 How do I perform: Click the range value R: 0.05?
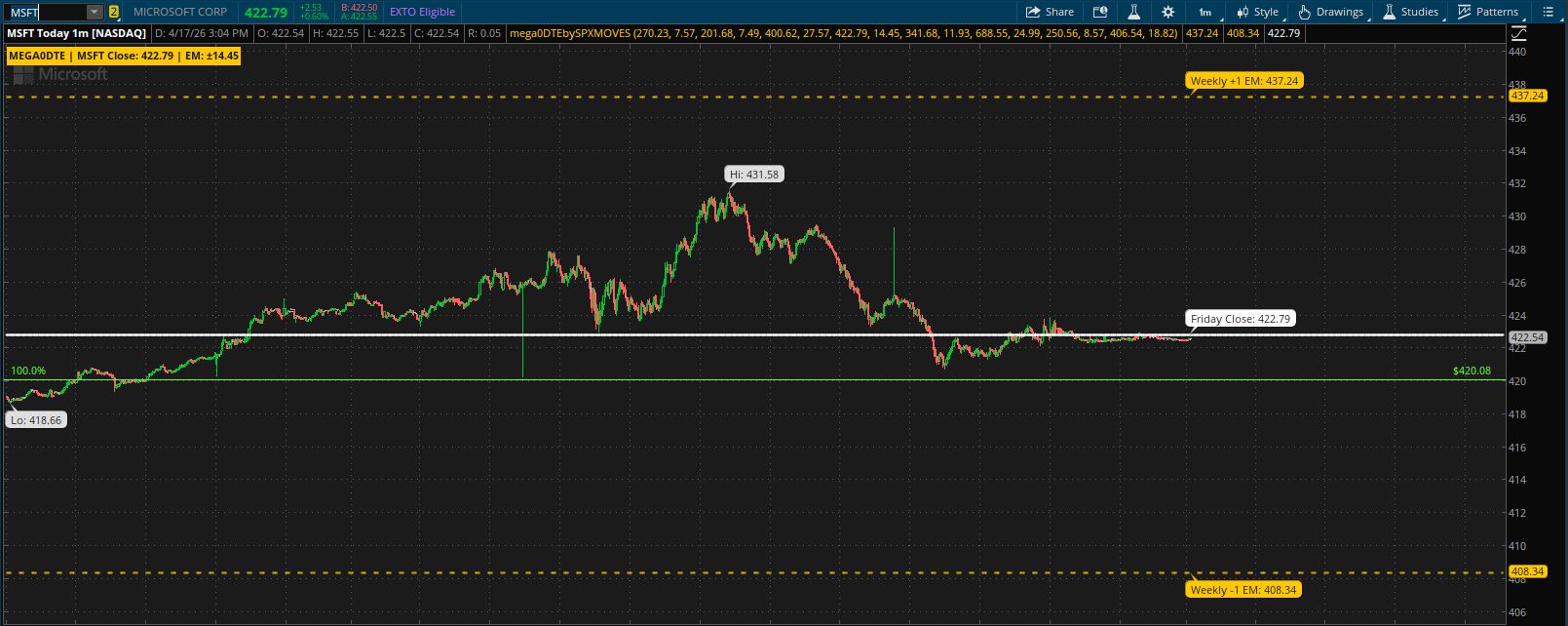[484, 33]
